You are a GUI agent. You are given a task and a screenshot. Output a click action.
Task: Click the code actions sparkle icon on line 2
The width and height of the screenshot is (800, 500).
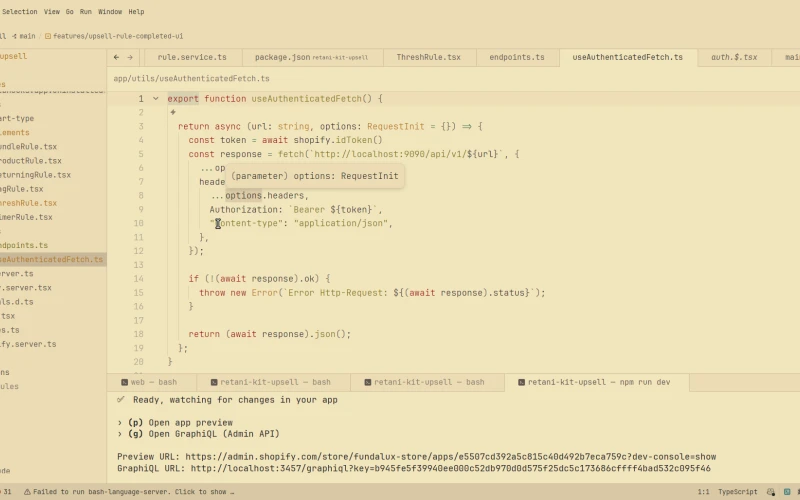173,112
